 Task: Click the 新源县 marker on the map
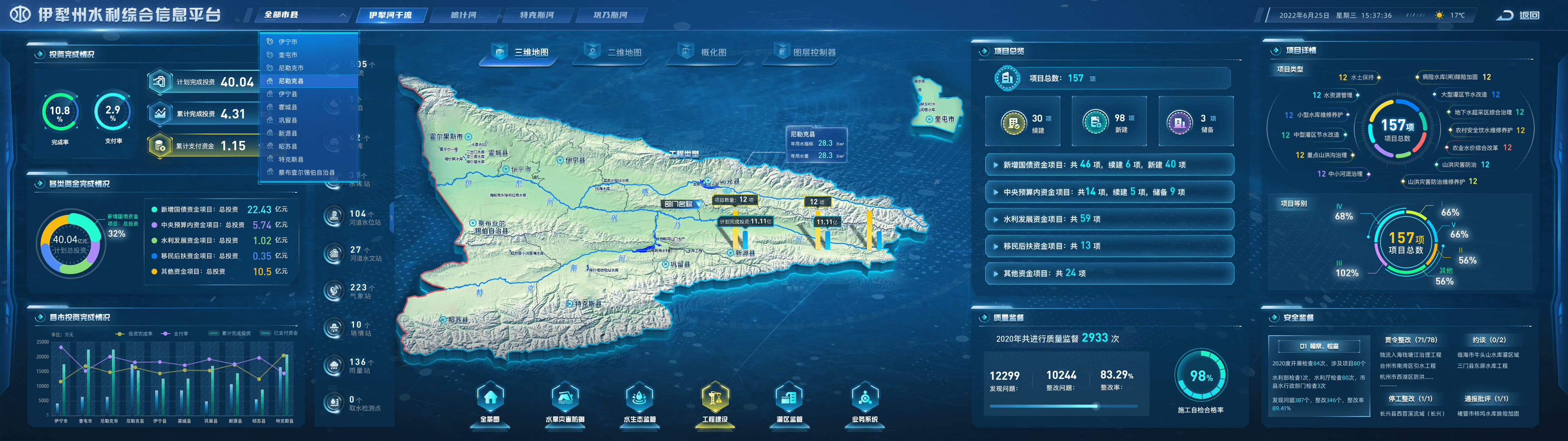(730, 252)
